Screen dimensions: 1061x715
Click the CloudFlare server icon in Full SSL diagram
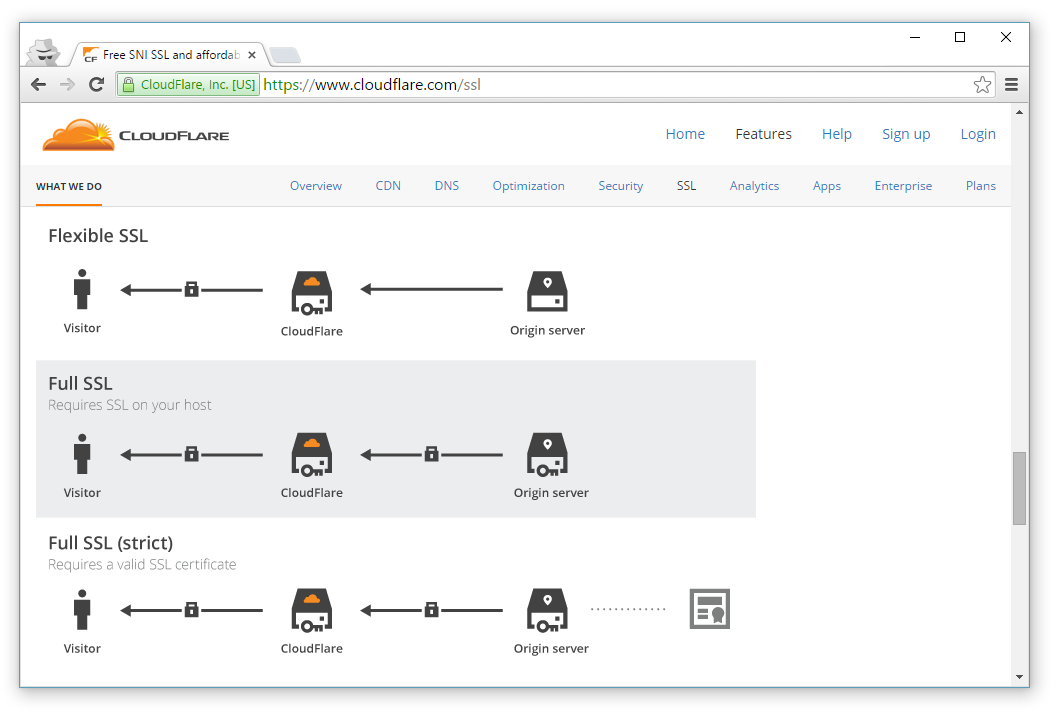coord(311,455)
